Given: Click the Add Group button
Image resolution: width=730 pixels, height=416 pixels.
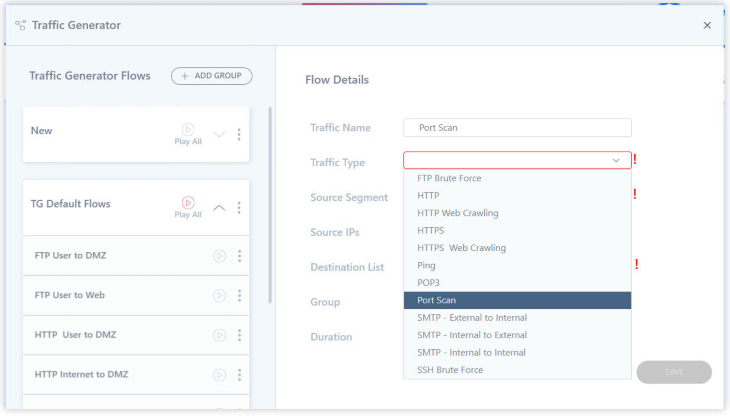Looking at the screenshot, I should [x=212, y=76].
